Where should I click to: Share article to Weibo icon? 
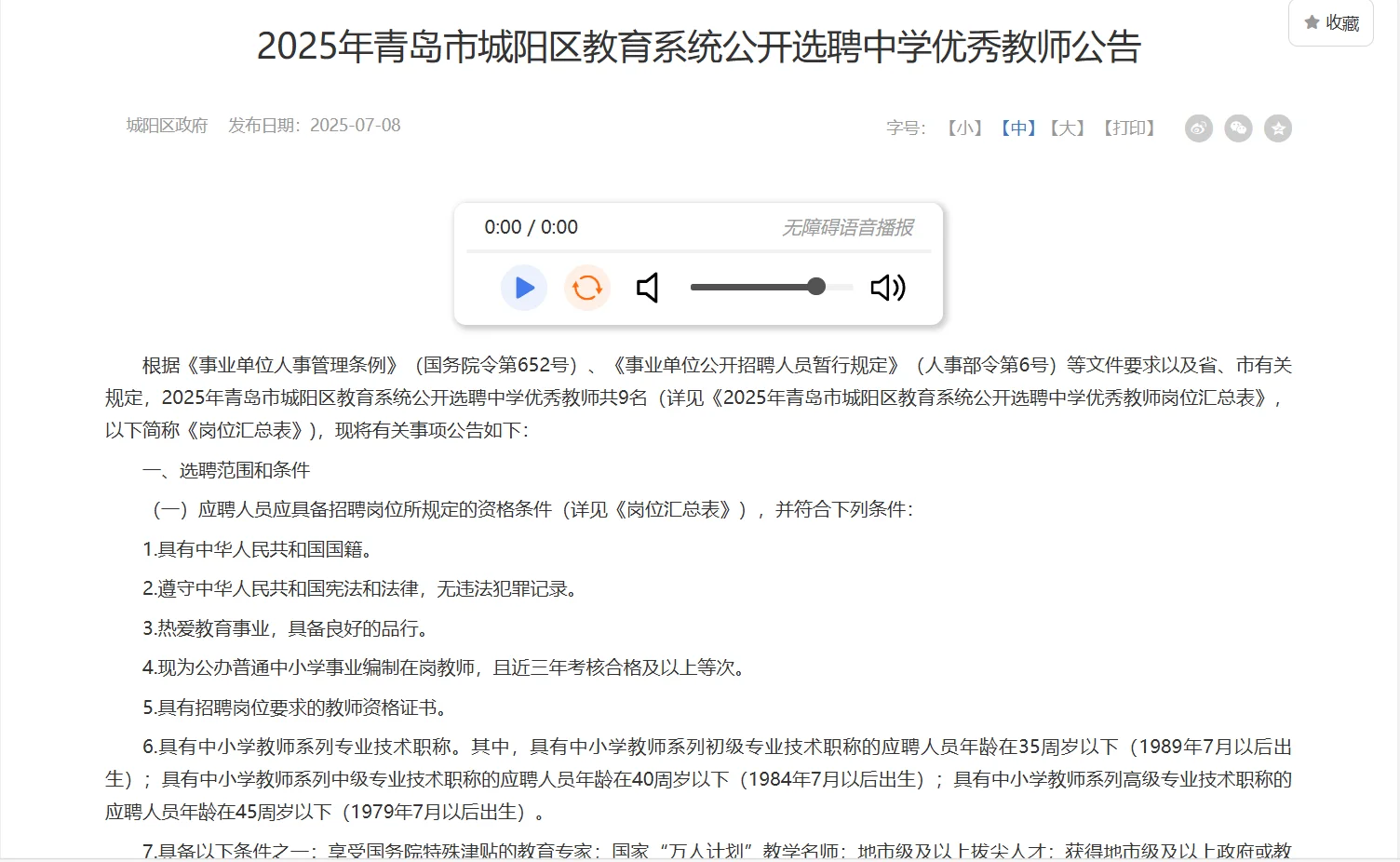pyautogui.click(x=1199, y=128)
